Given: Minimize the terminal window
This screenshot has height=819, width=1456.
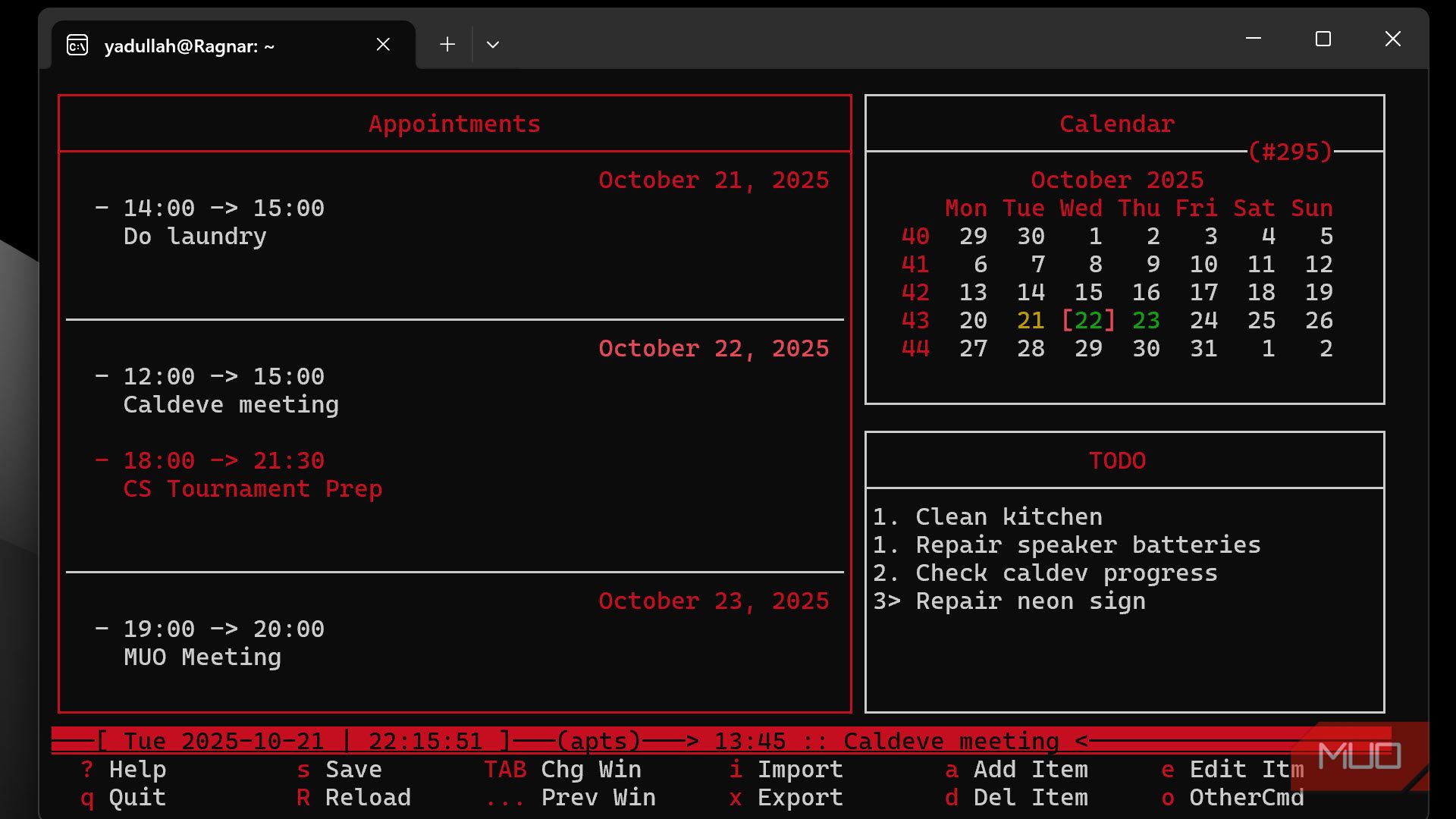Looking at the screenshot, I should click(1254, 39).
